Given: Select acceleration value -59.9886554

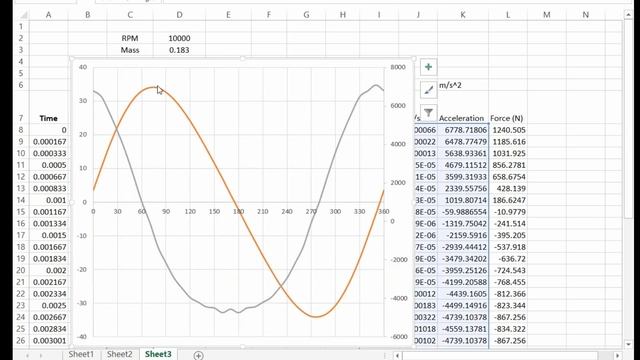Looking at the screenshot, I should coord(463,212).
